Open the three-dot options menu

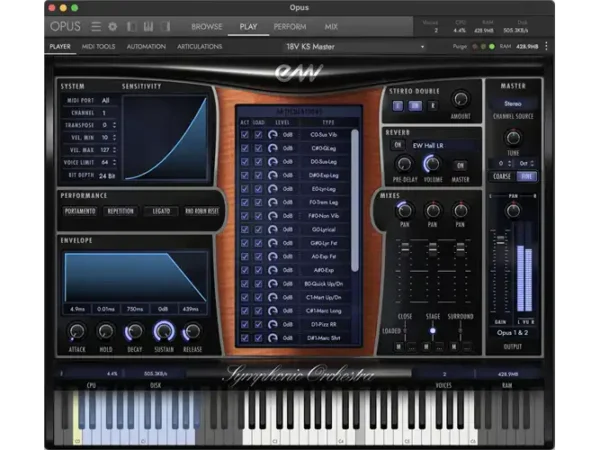coord(546,46)
